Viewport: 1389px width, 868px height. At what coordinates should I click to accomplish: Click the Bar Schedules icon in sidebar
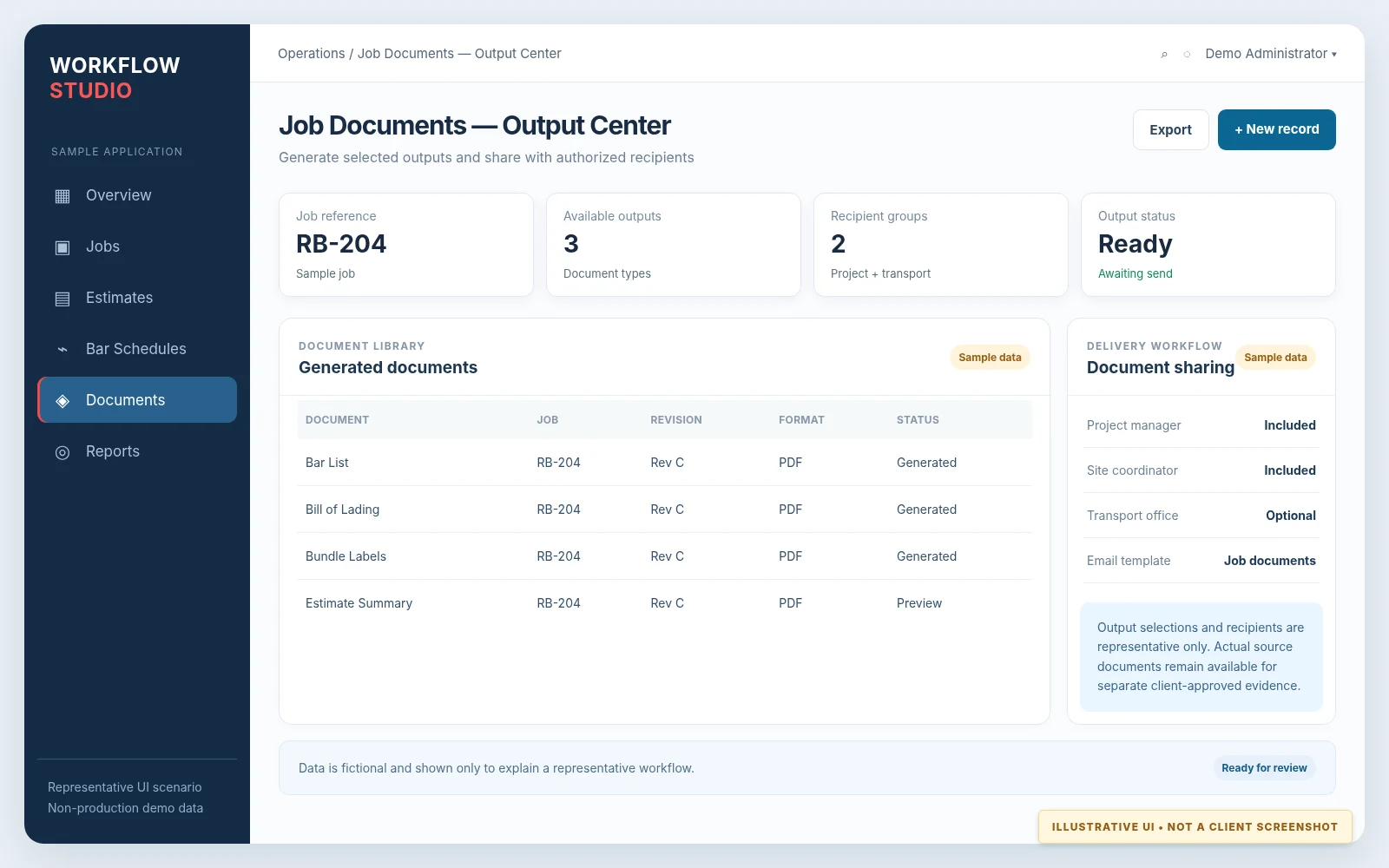tap(63, 350)
